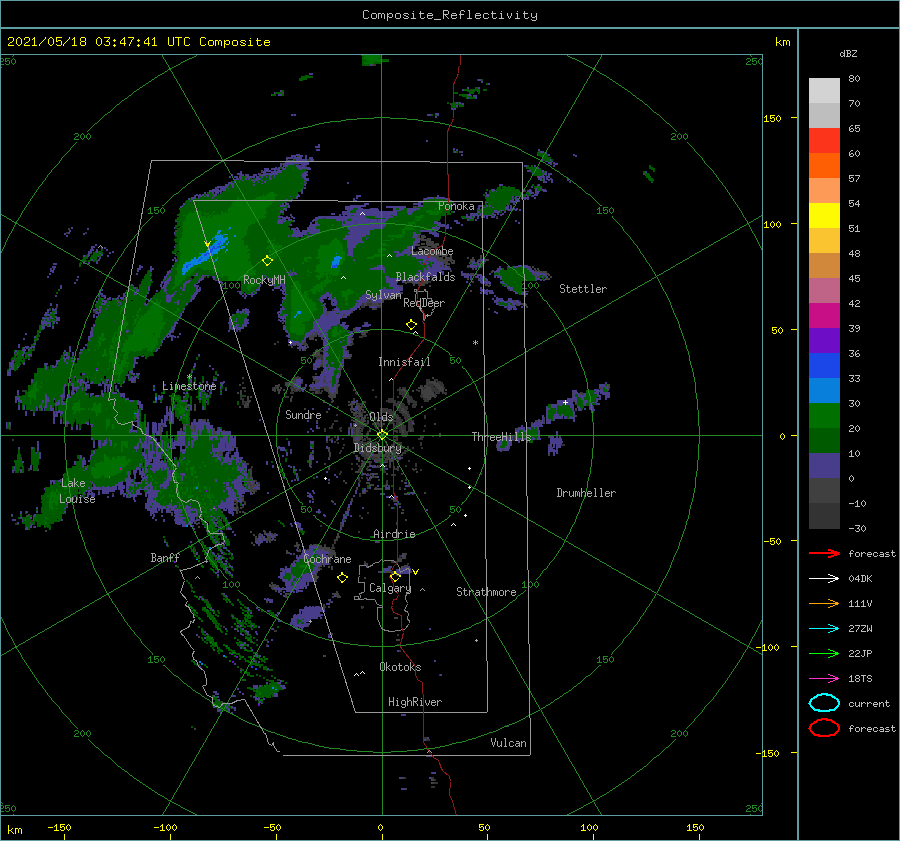Click the Okotoks town label

pos(400,667)
